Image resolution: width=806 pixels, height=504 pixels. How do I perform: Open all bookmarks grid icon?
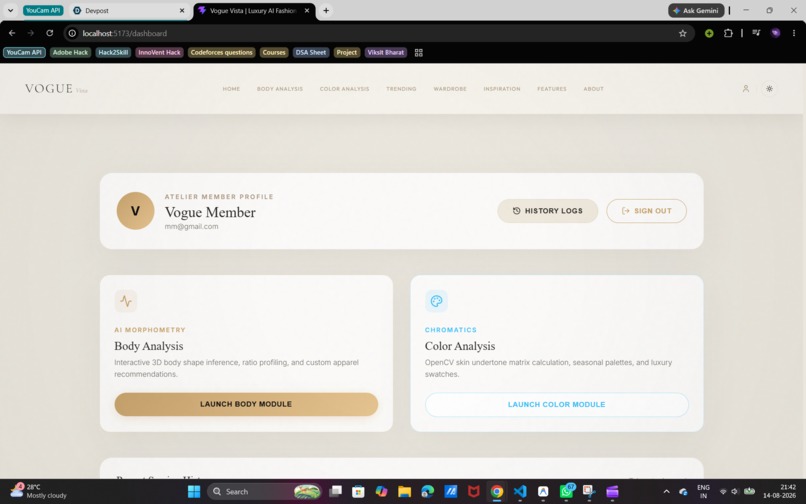pos(418,52)
